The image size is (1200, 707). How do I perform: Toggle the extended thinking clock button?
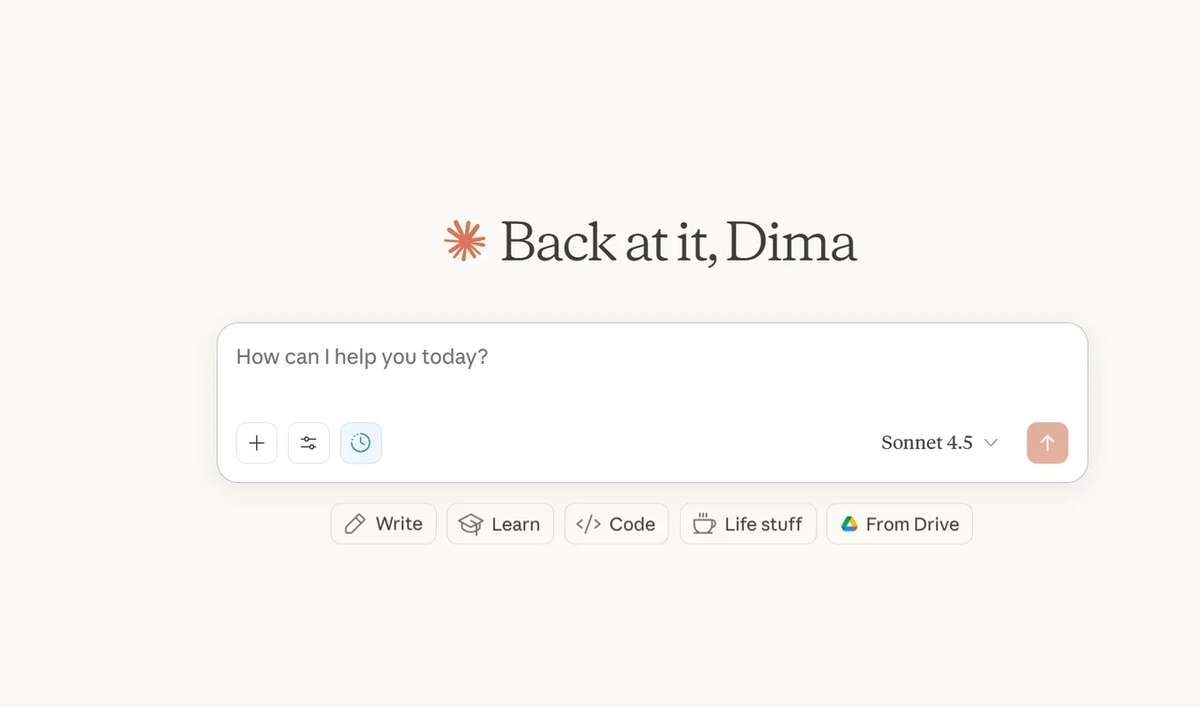tap(361, 443)
